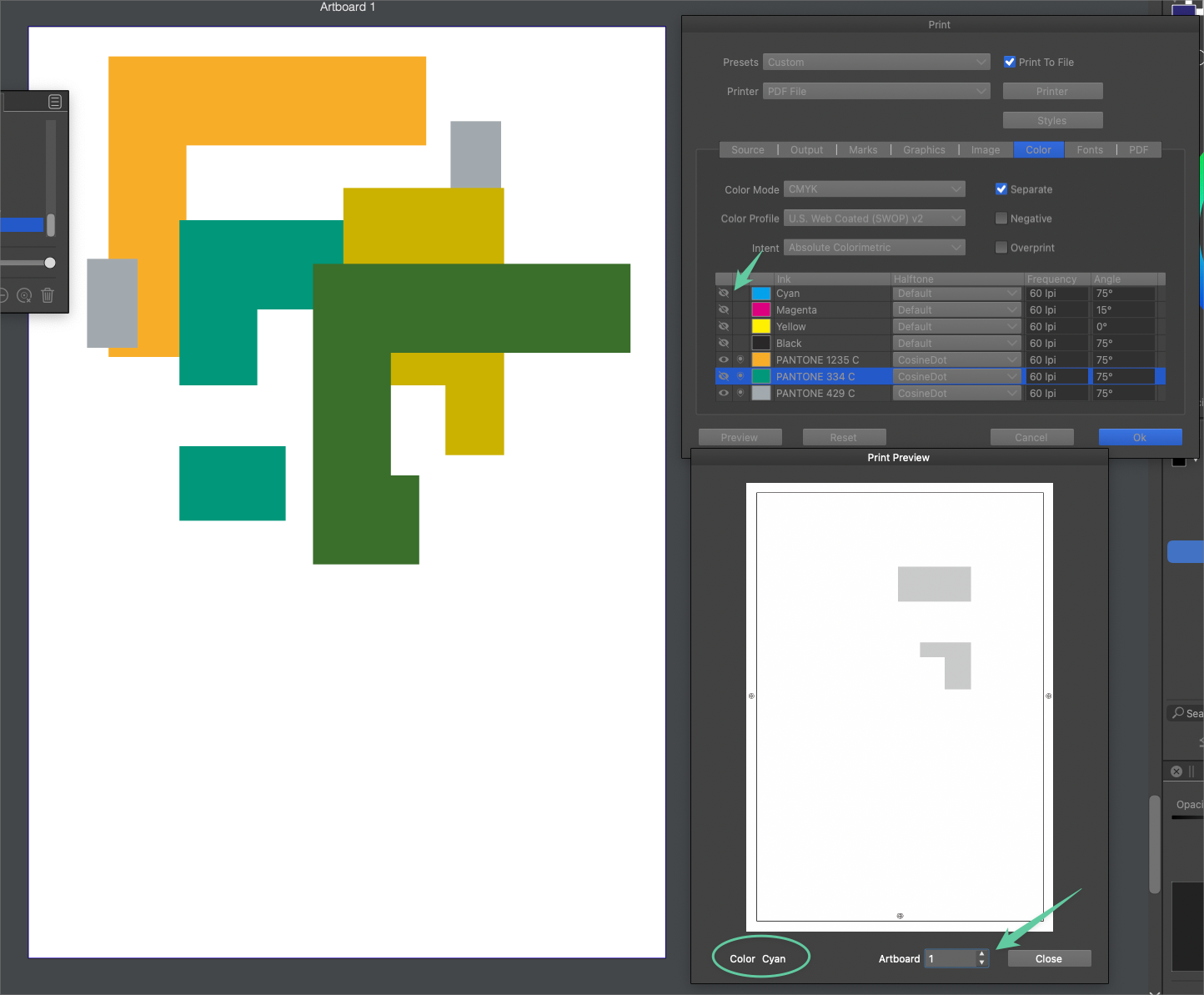Open the Color Mode CMYK dropdown

pyautogui.click(x=874, y=189)
